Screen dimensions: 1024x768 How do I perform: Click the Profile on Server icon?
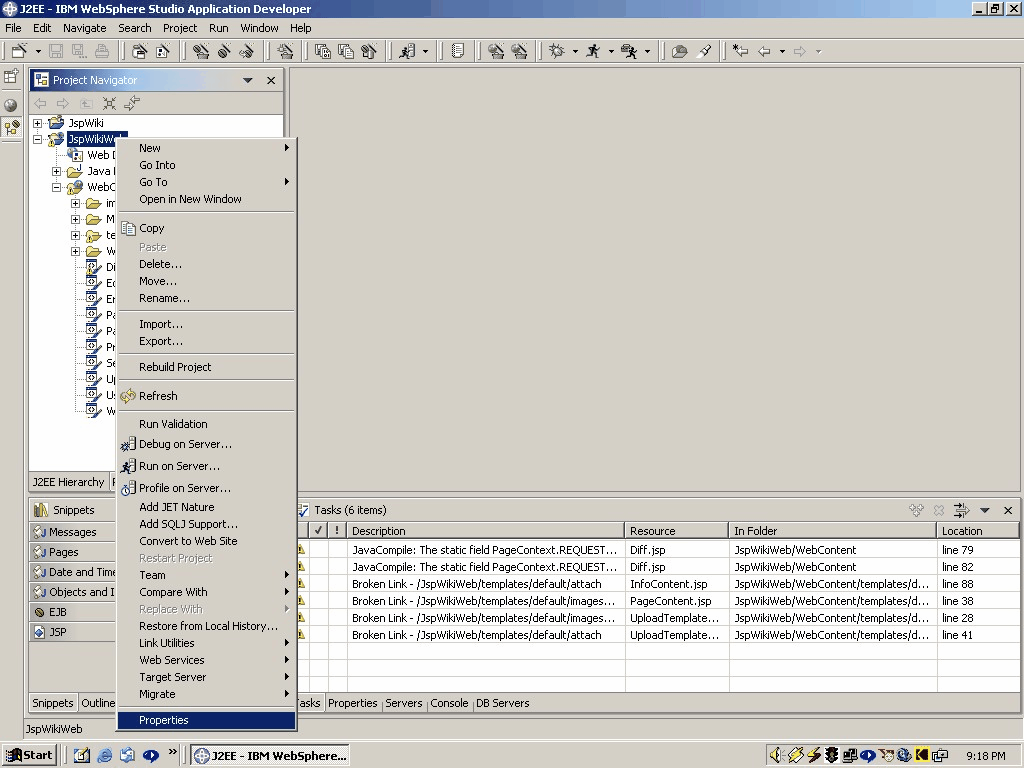click(x=128, y=488)
